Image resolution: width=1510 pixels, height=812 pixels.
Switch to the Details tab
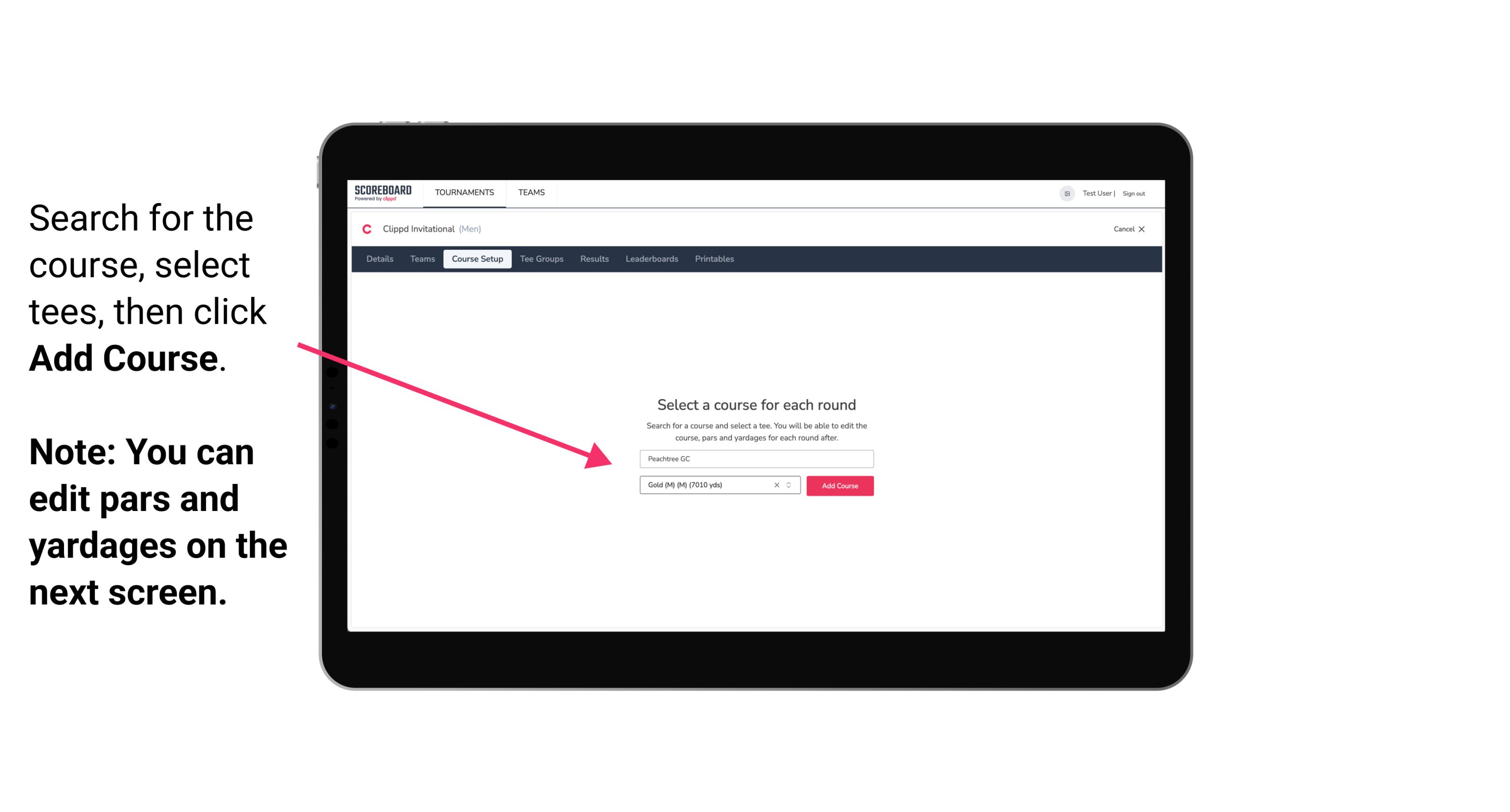pos(381,259)
